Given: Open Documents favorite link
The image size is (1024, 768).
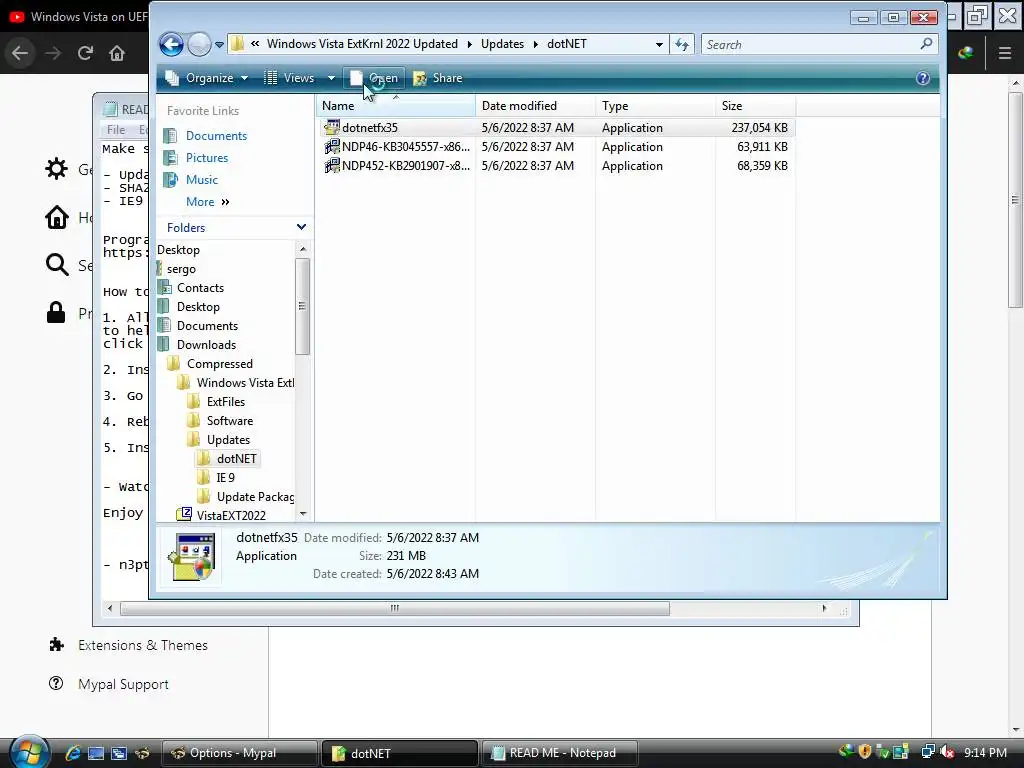Looking at the screenshot, I should tap(216, 136).
